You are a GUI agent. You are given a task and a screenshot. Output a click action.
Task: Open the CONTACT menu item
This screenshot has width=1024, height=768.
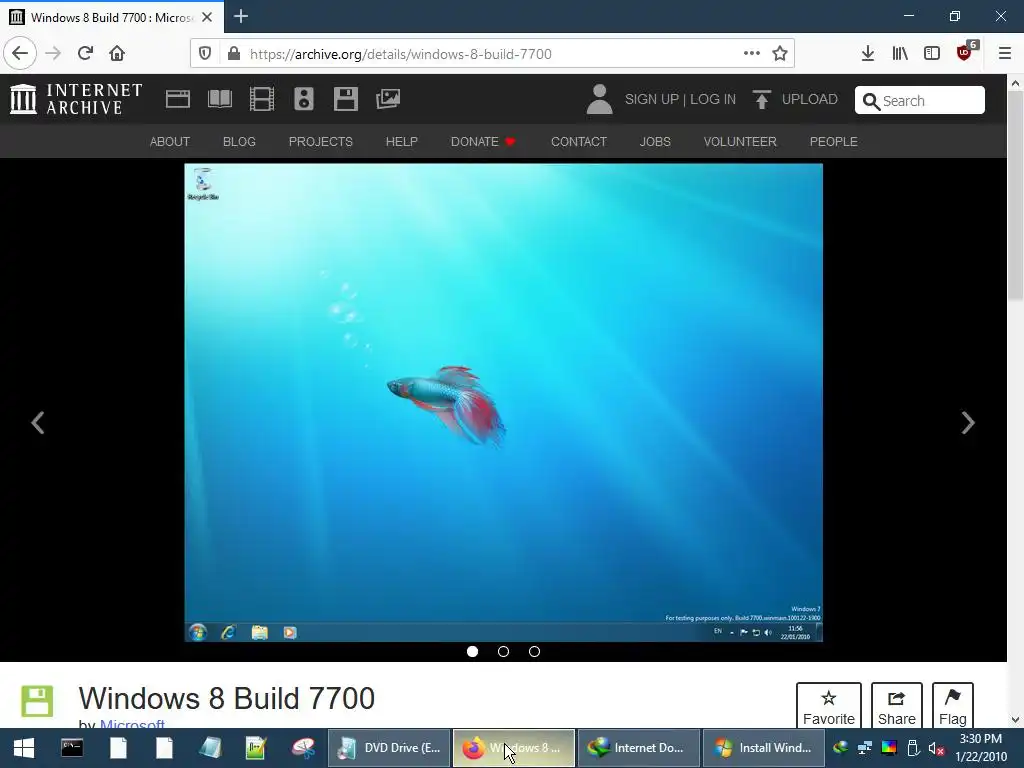(x=579, y=142)
